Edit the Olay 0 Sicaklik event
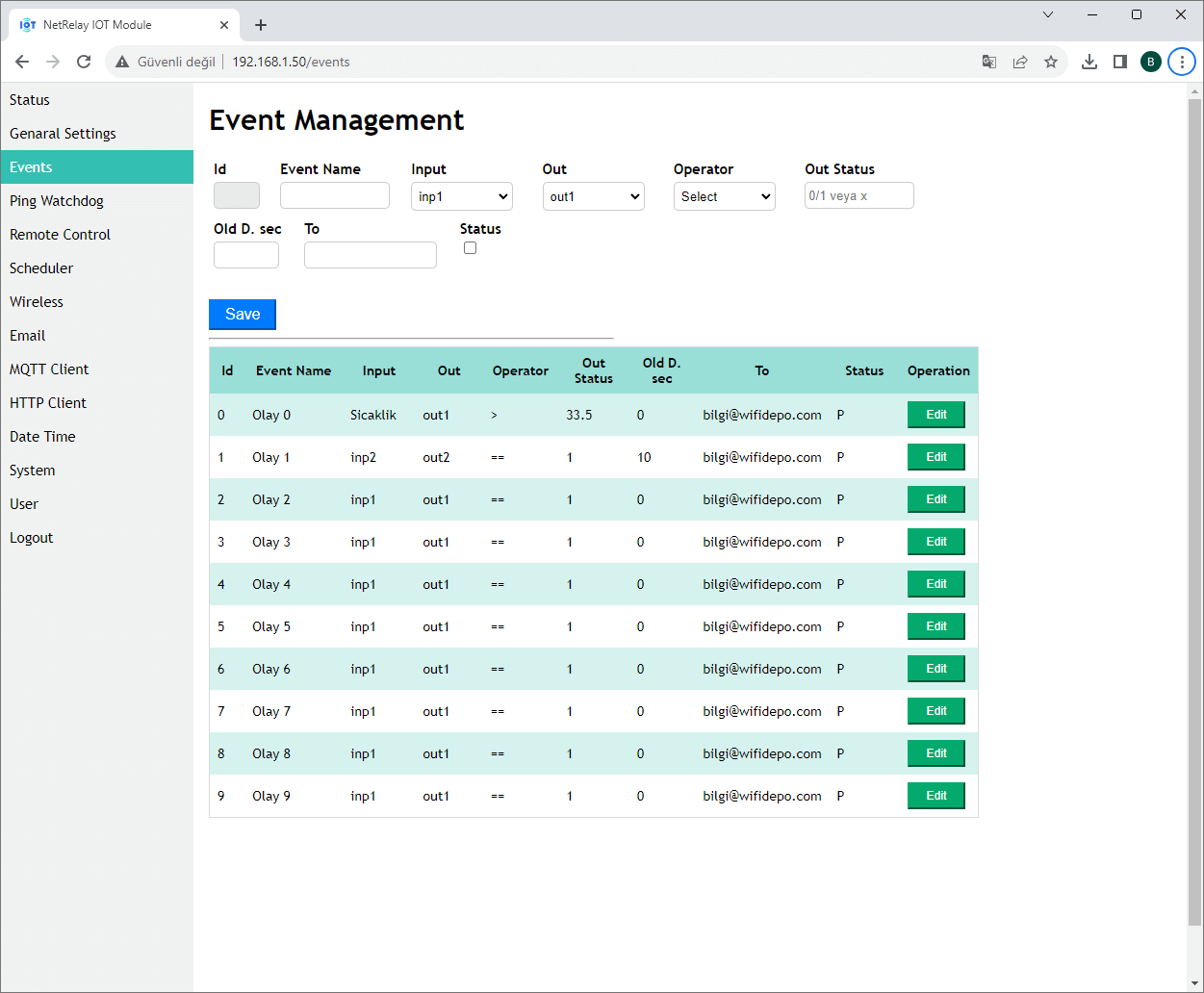Screen dimensions: 1204x993 tap(935, 415)
